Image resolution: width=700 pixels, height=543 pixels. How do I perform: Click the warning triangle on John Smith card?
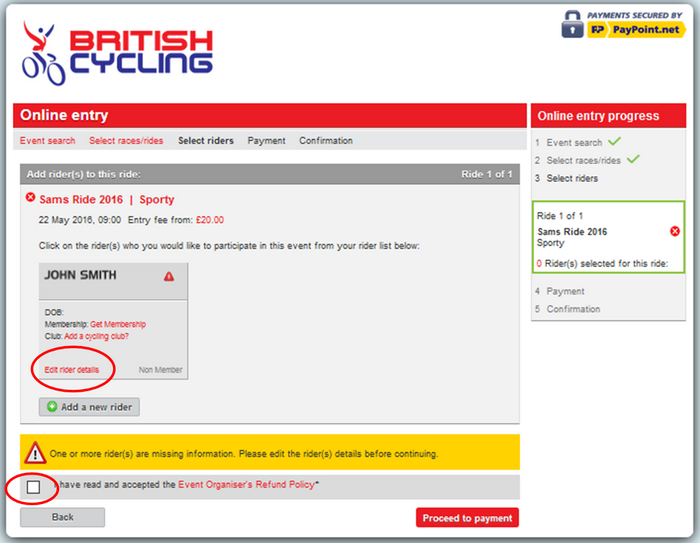pyautogui.click(x=169, y=276)
